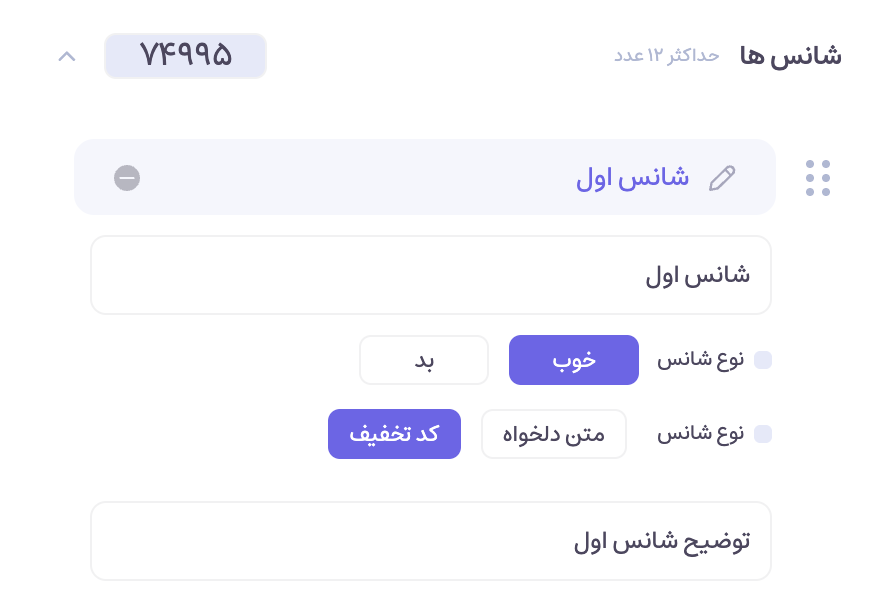Check the box beside the first نوع شانس

tap(764, 359)
